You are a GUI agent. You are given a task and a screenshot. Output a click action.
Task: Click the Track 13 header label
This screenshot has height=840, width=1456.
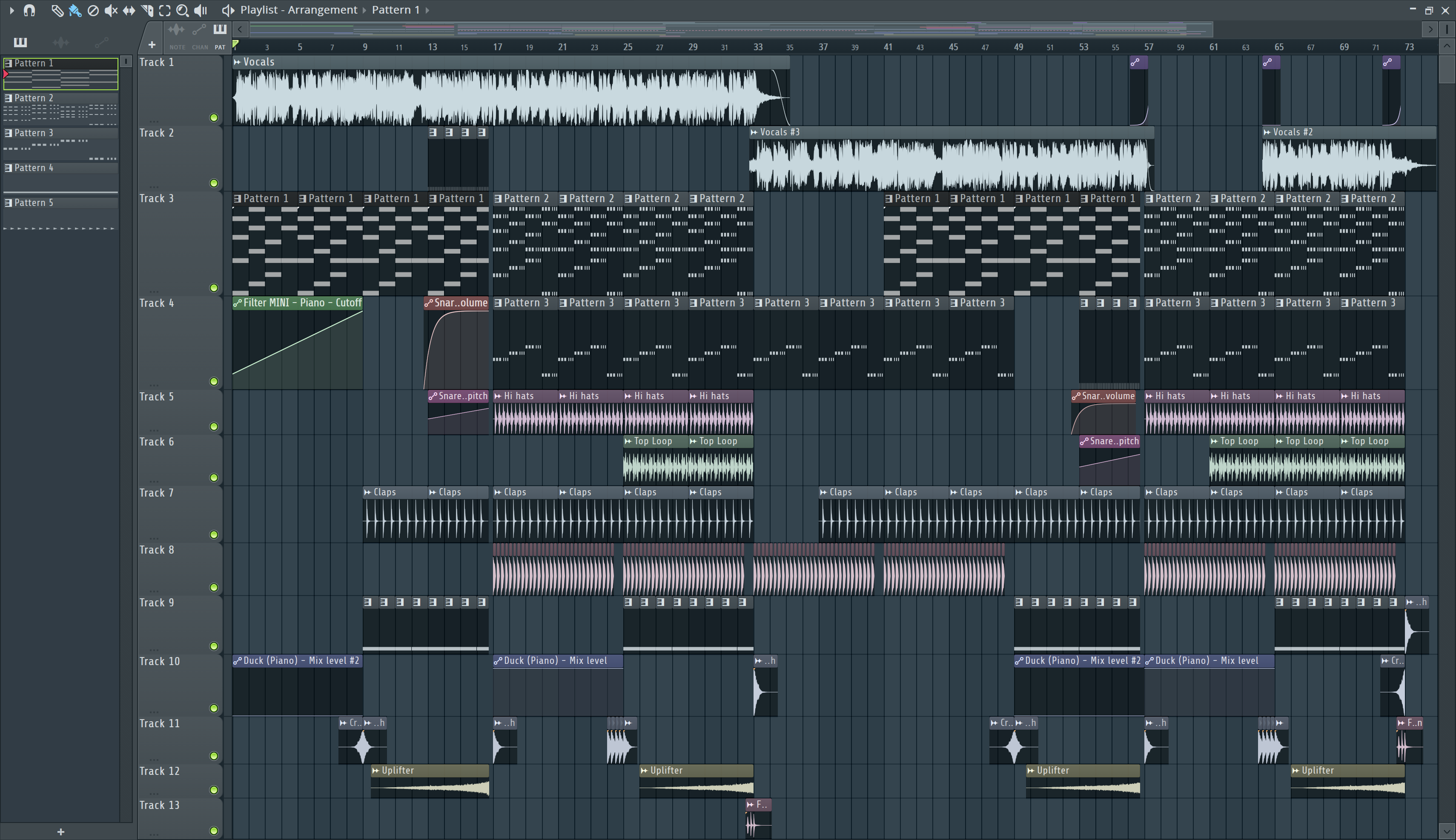pos(159,806)
